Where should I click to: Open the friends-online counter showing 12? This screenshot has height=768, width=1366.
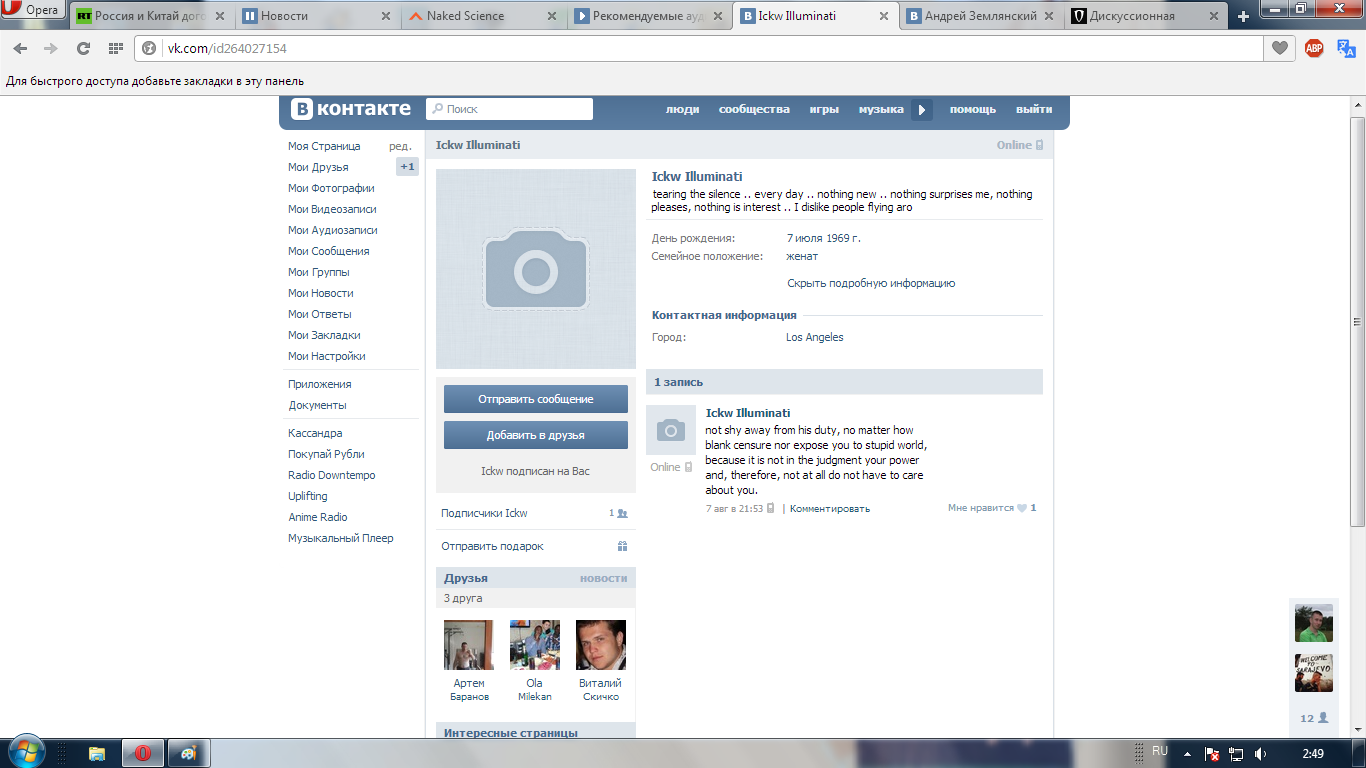[1314, 718]
